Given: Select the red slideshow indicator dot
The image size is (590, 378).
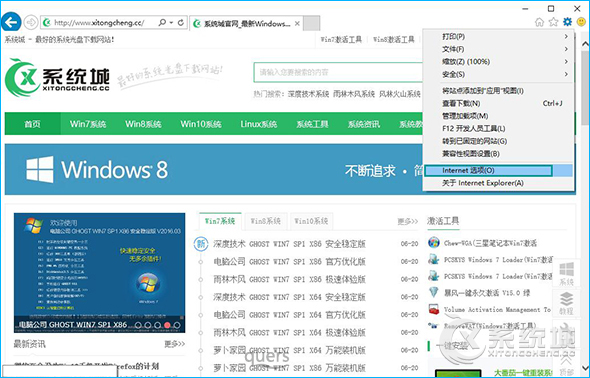Looking at the screenshot, I should point(167,325).
